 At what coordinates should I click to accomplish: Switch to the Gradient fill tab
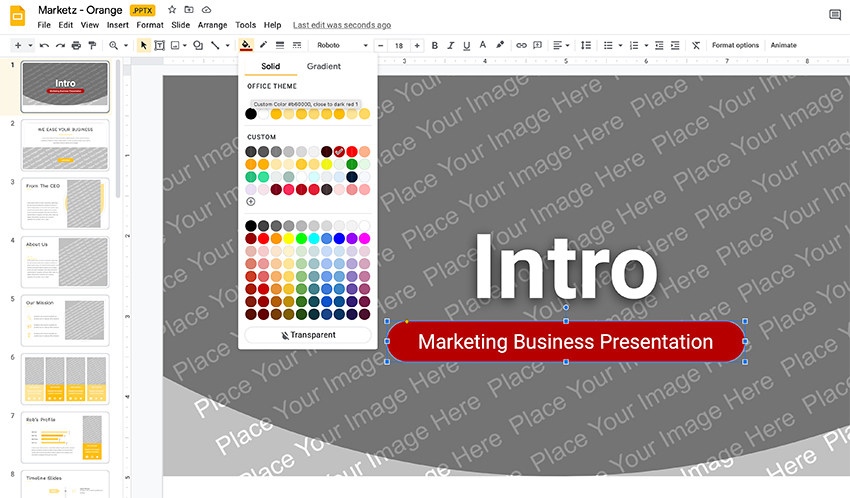click(324, 66)
